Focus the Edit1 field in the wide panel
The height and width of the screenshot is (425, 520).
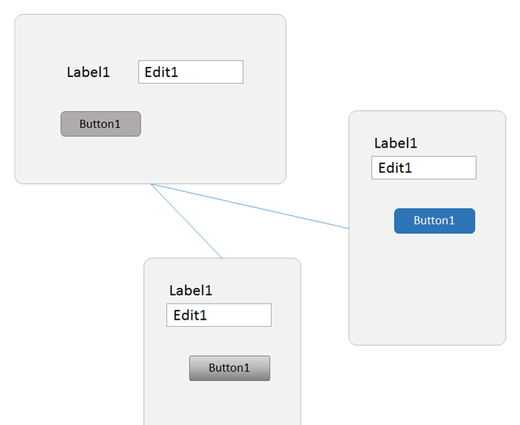(x=191, y=72)
